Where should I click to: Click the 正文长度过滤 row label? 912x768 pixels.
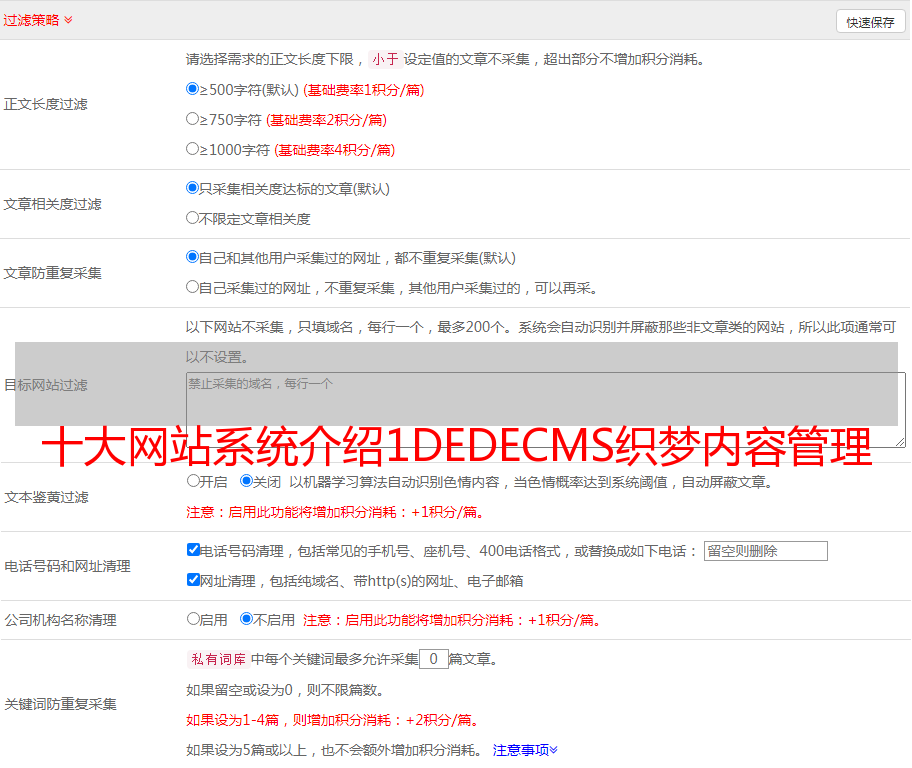click(45, 104)
